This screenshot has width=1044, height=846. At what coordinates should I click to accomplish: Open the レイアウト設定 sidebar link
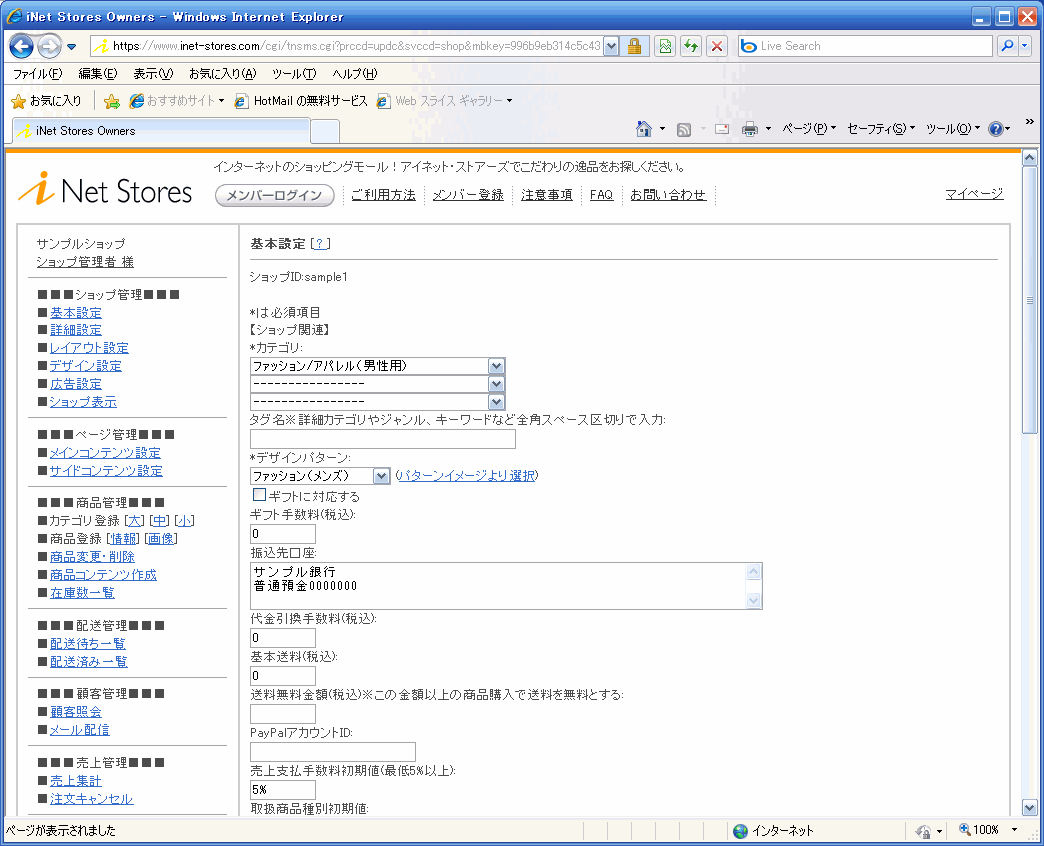pos(89,348)
